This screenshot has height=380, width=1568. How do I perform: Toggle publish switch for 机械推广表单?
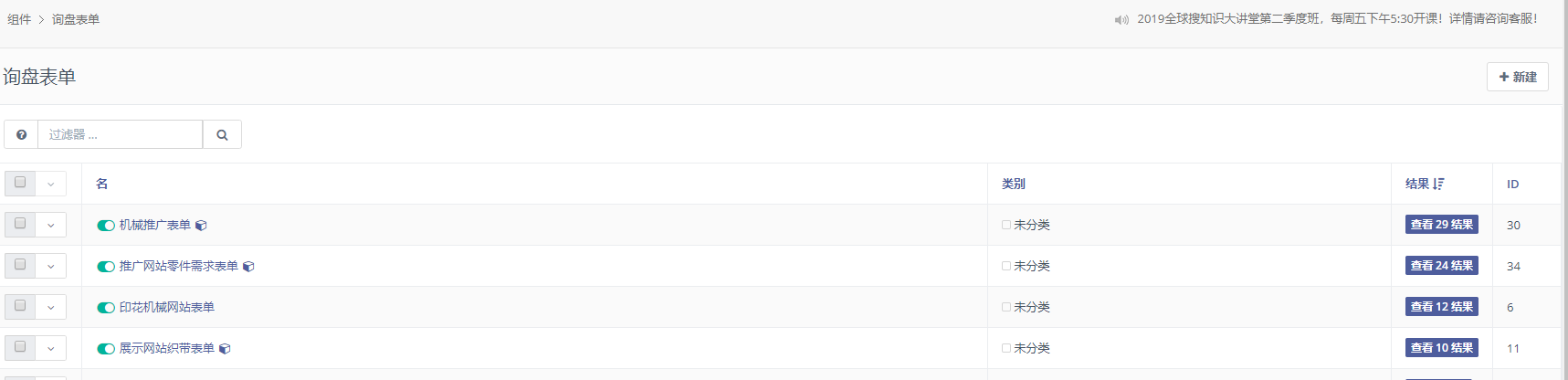pos(106,226)
